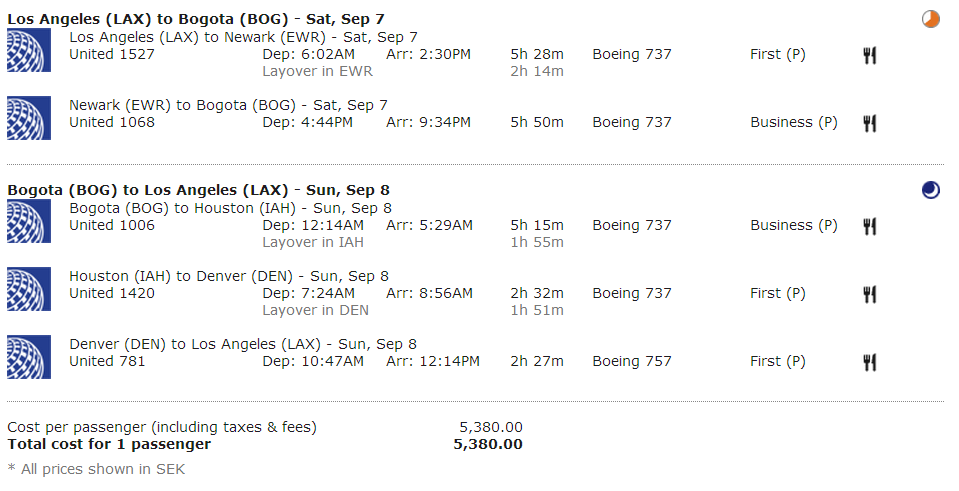Click the Business (P) cabin on United 1068
Screen dimensions: 959x491
[x=794, y=122]
